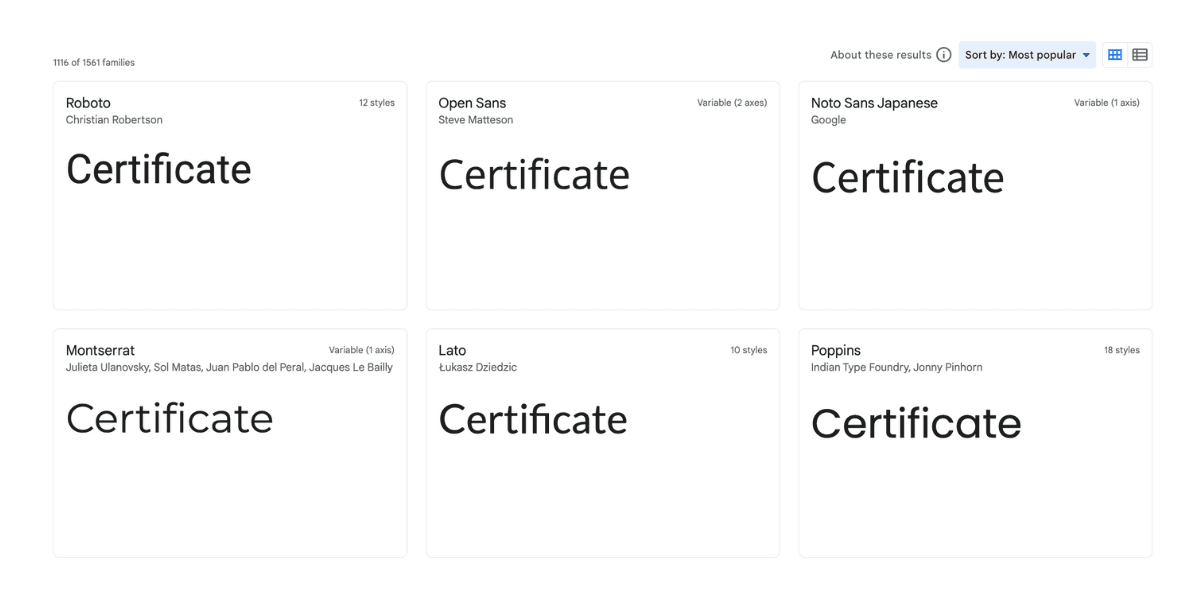Open the Open Sans font card

point(603,196)
